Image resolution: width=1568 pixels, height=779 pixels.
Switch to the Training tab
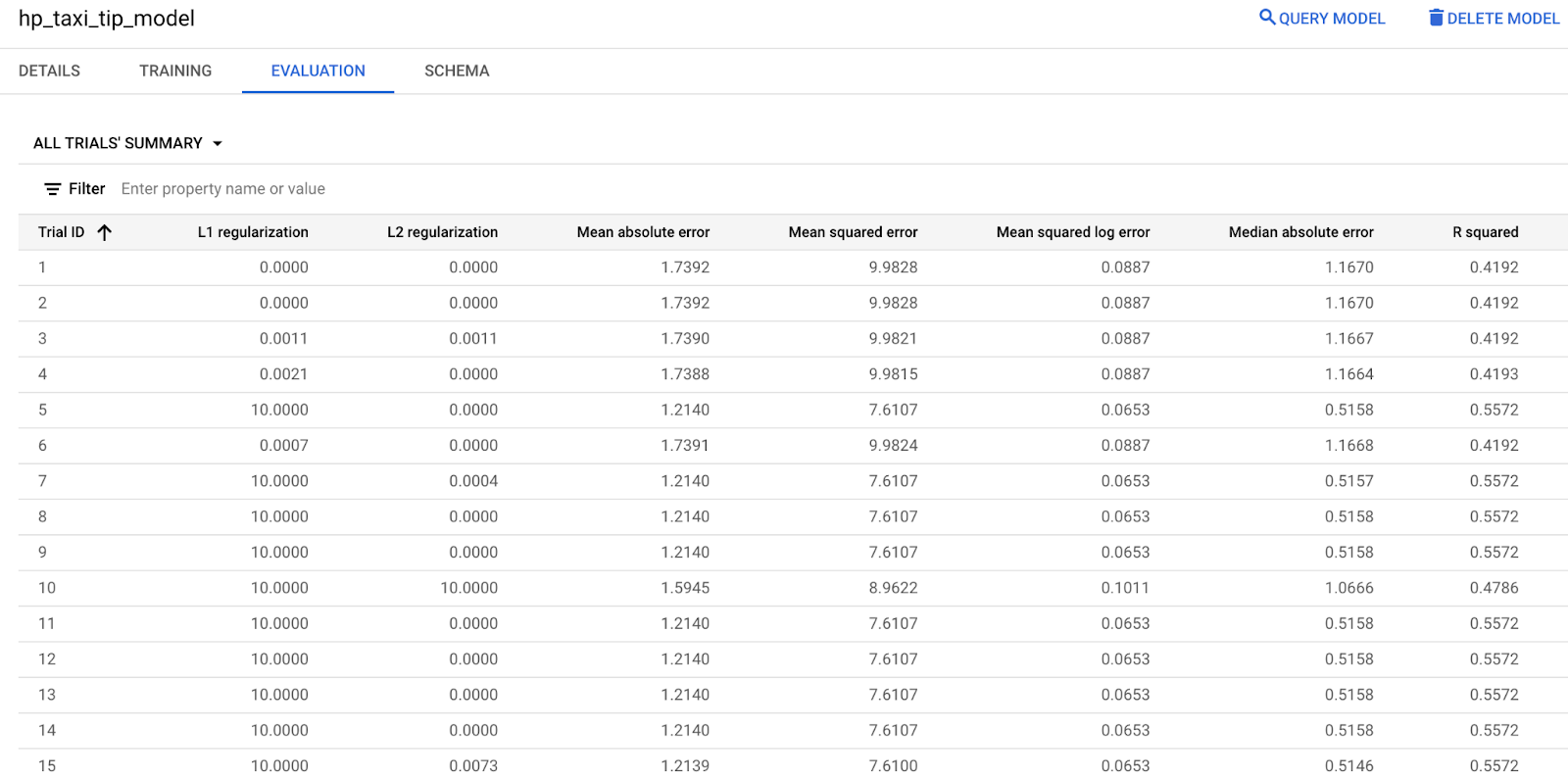[x=175, y=71]
